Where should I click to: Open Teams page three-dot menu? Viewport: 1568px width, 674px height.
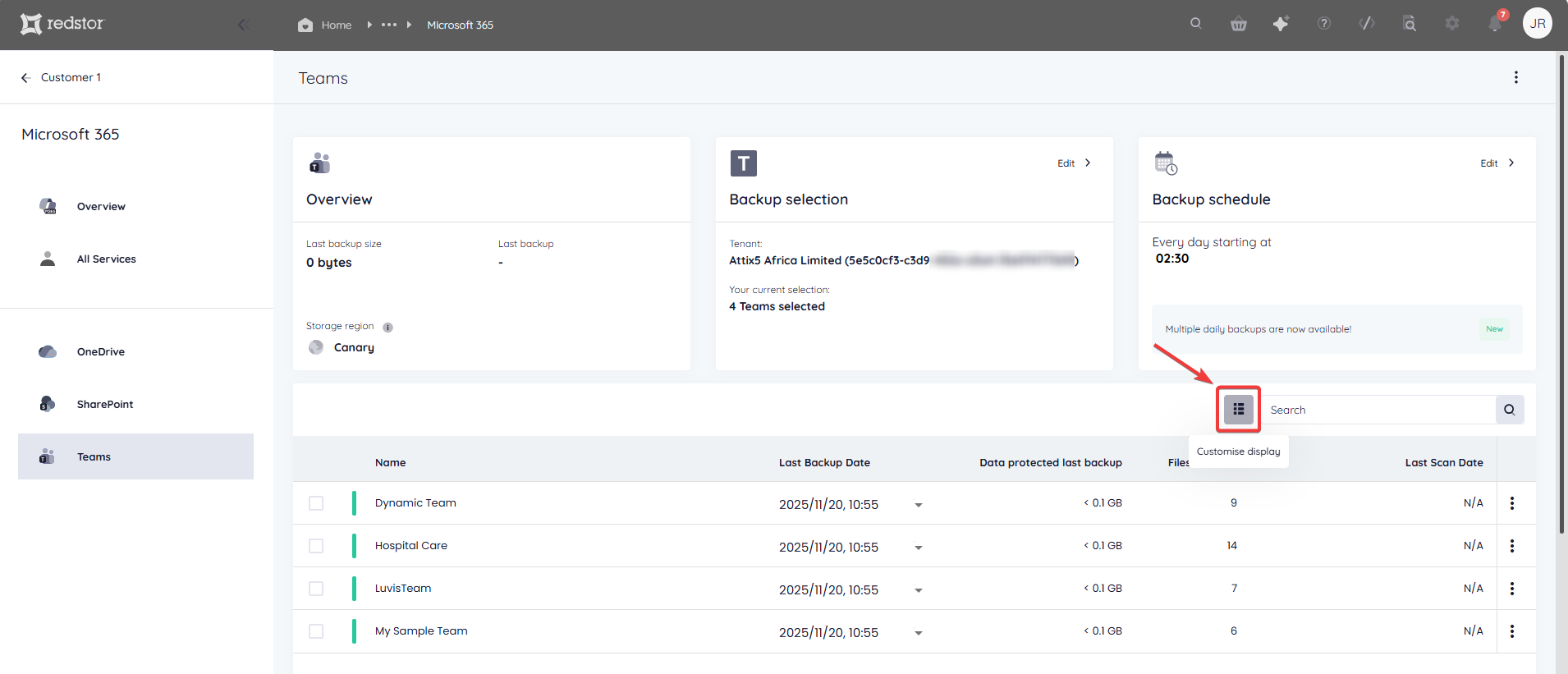point(1516,77)
